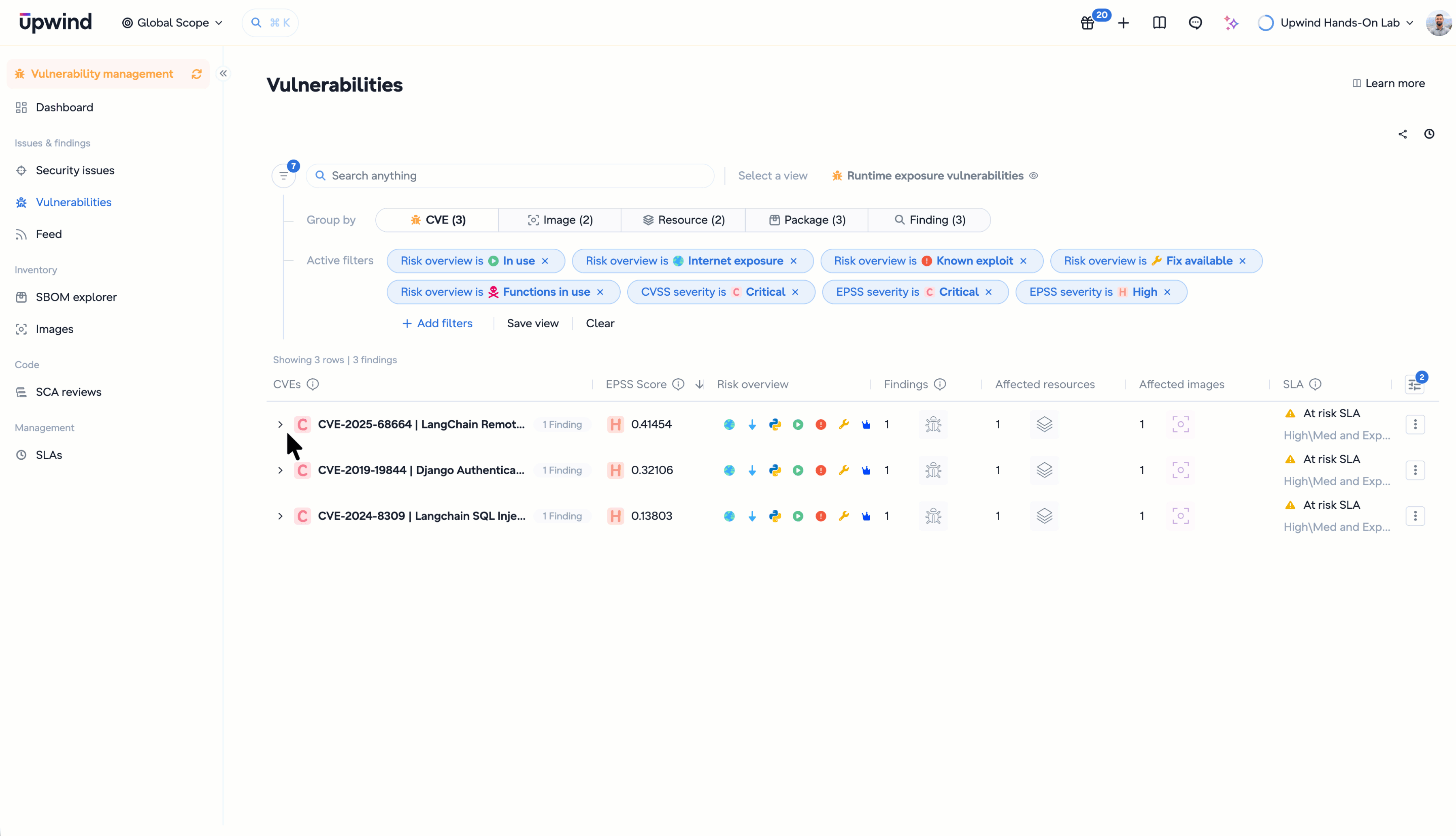Toggle the filter panel icon with badge 7
The image size is (1456, 836).
[284, 176]
